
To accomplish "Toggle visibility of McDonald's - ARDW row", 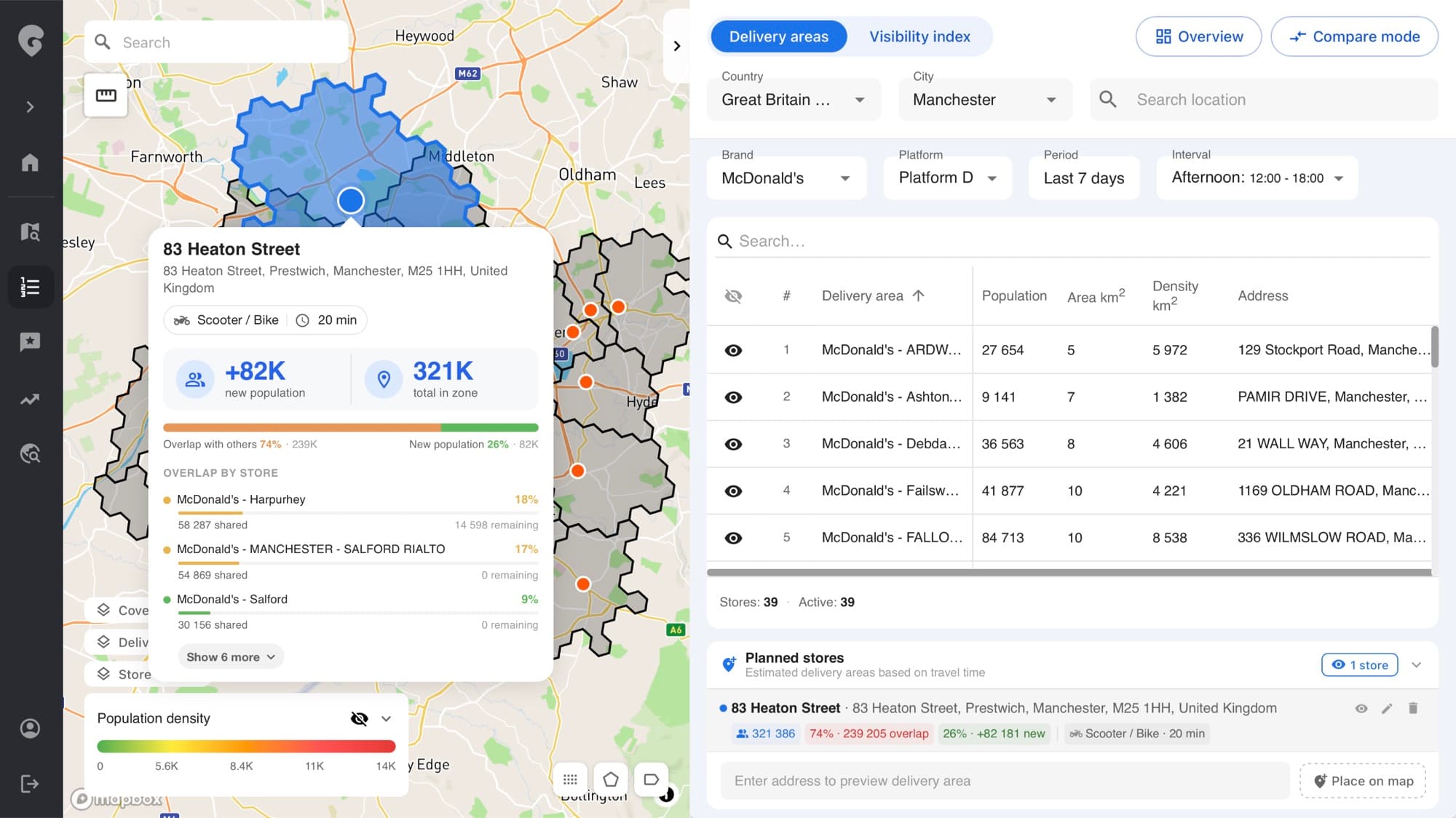I will tap(733, 350).
